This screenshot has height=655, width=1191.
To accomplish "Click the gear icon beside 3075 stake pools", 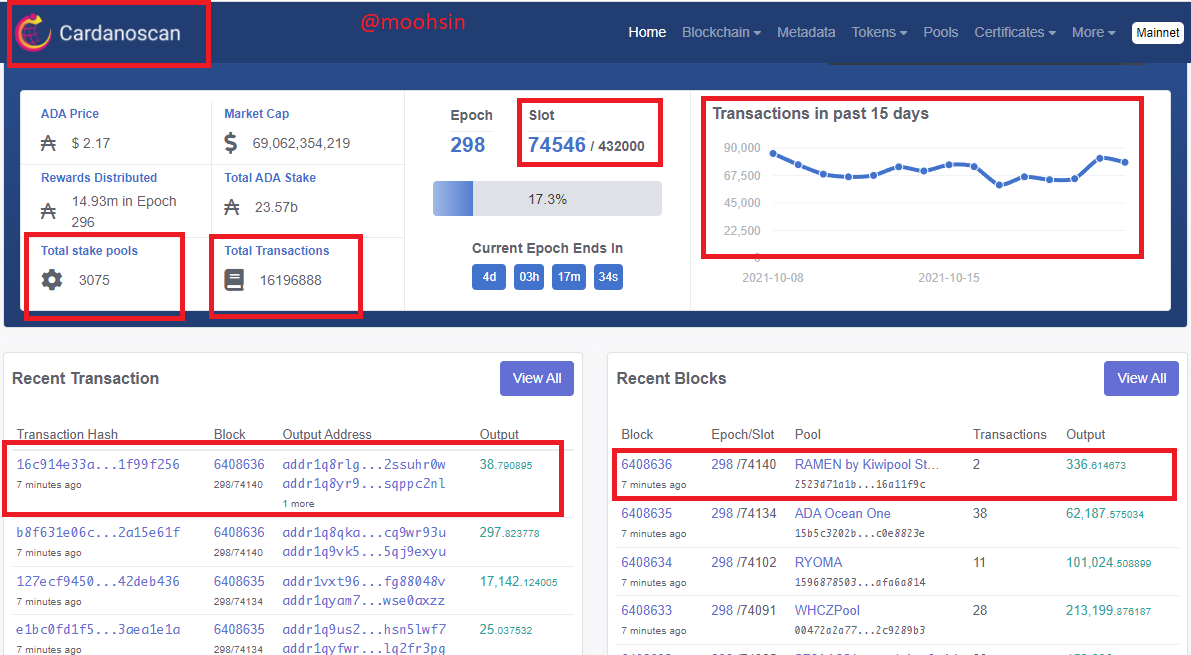I will [52, 280].
